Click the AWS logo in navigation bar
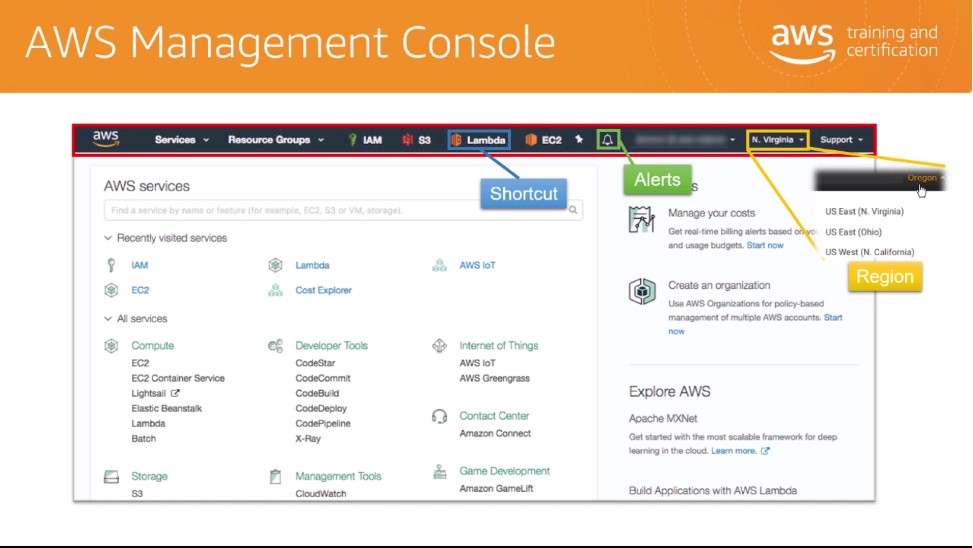 click(105, 138)
